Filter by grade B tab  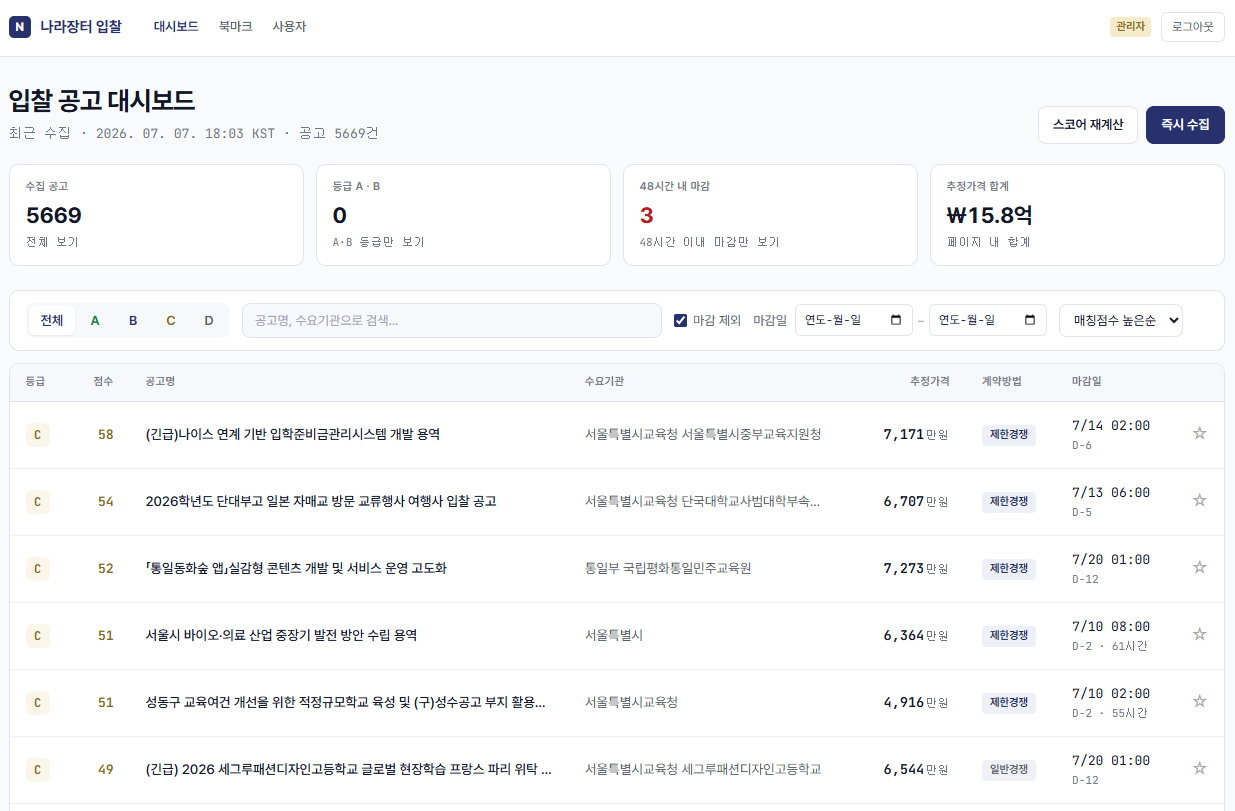tap(133, 320)
